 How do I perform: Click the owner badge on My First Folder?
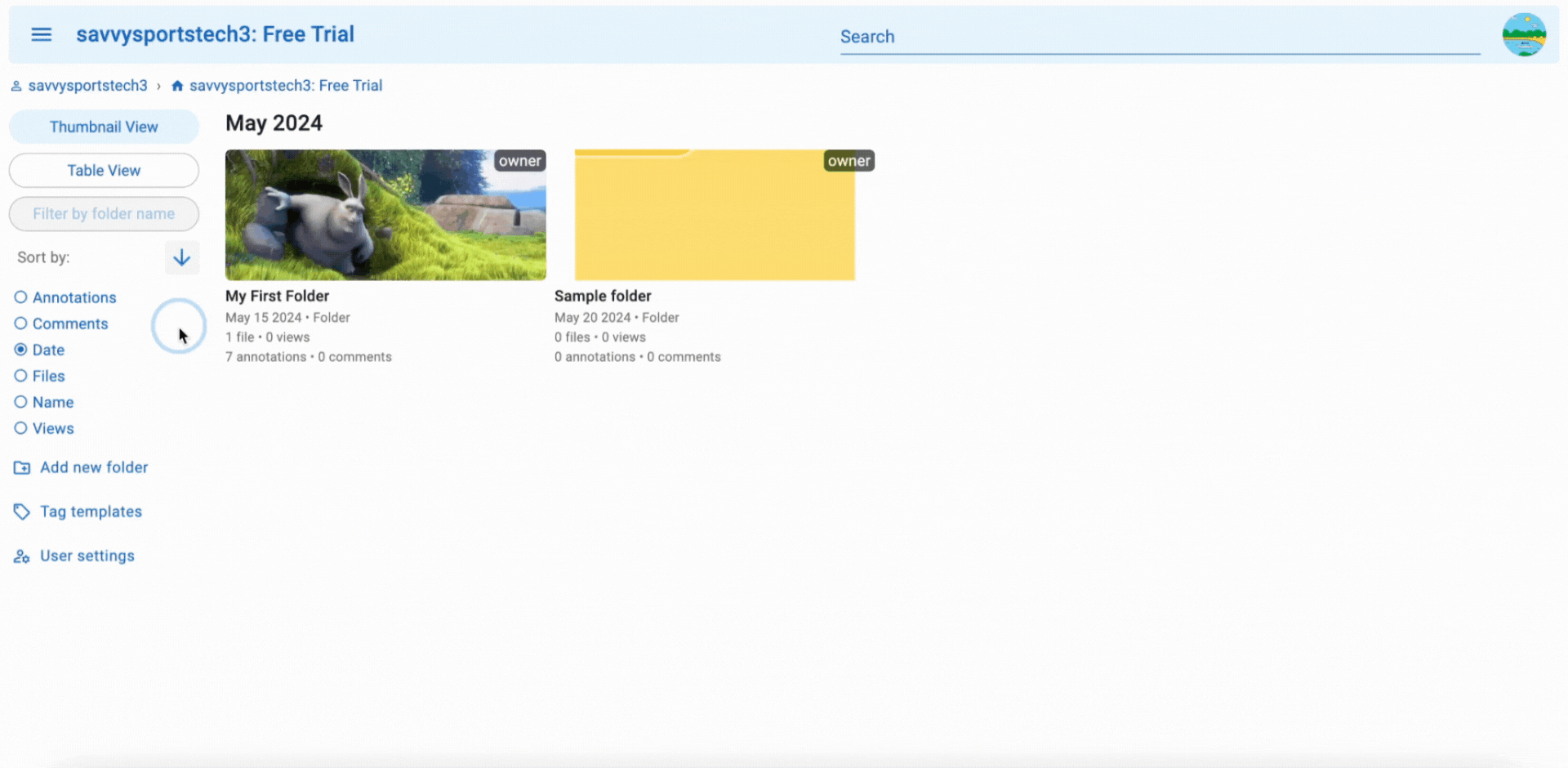[520, 161]
